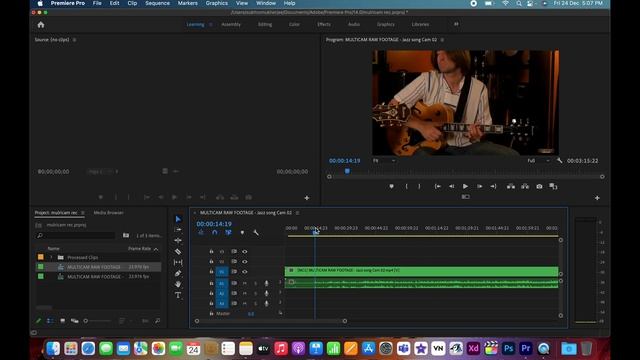Viewport: 640px width, 360px height.
Task: Switch project panel to List view
Action: (50, 321)
